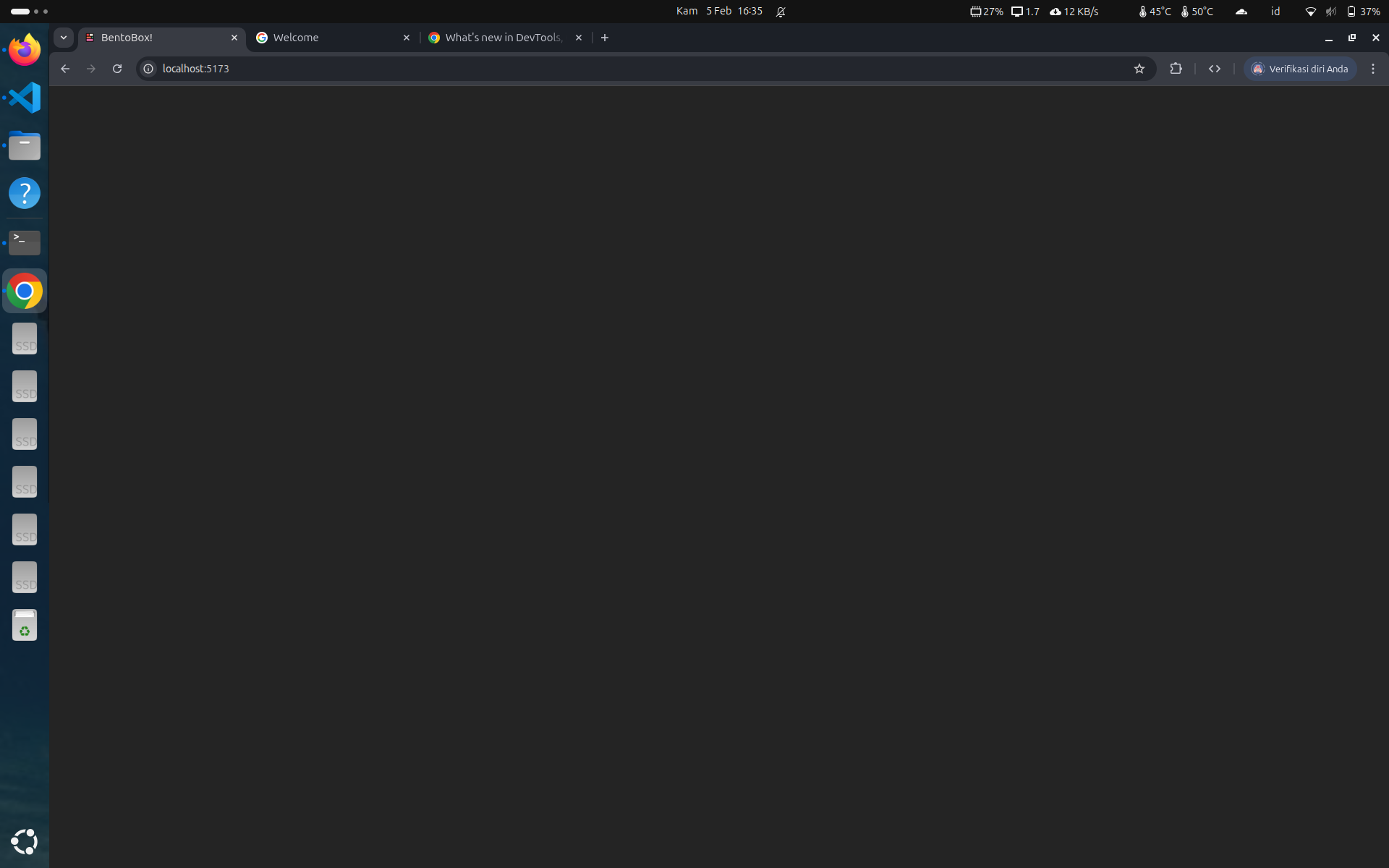Go back using the back arrow

click(65, 69)
